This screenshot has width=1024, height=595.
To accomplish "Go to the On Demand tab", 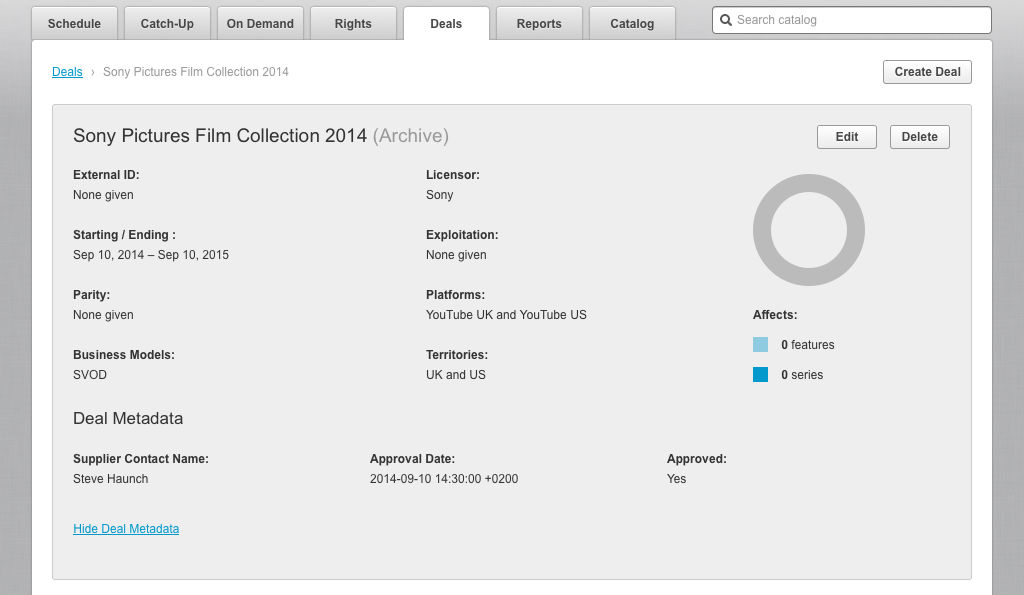I will point(260,24).
